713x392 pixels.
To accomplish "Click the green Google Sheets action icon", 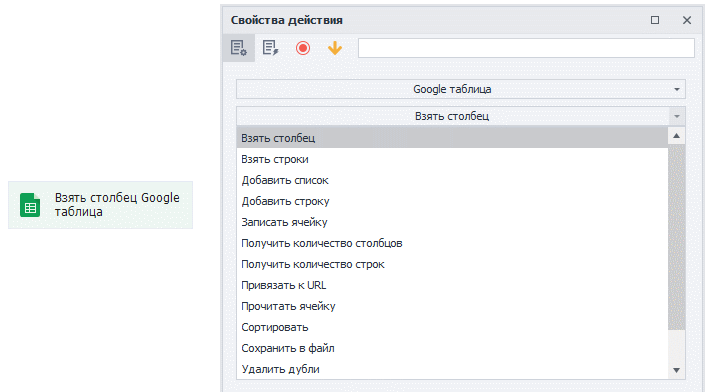I will [30, 205].
